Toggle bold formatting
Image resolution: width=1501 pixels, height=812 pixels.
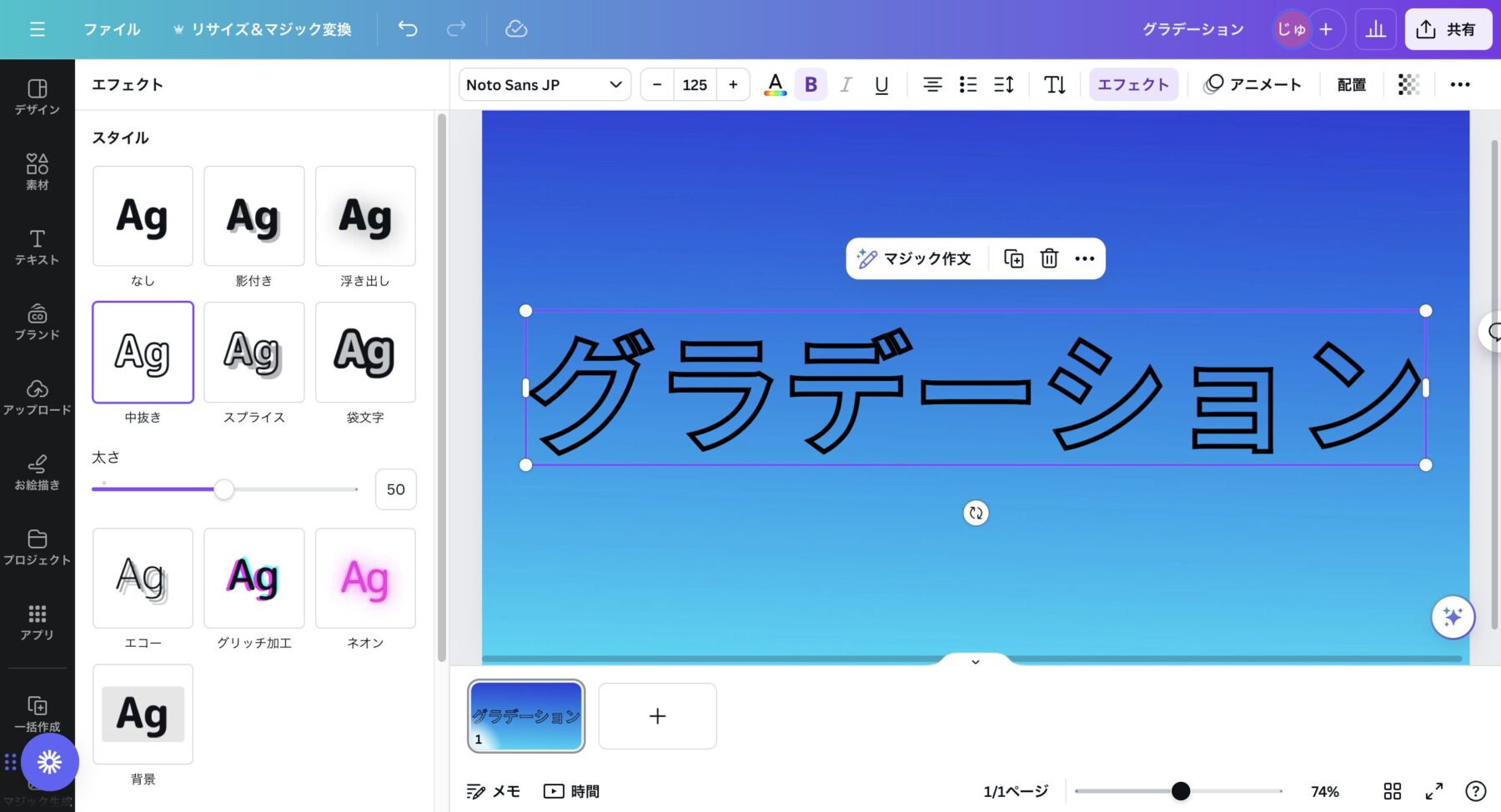(x=811, y=84)
